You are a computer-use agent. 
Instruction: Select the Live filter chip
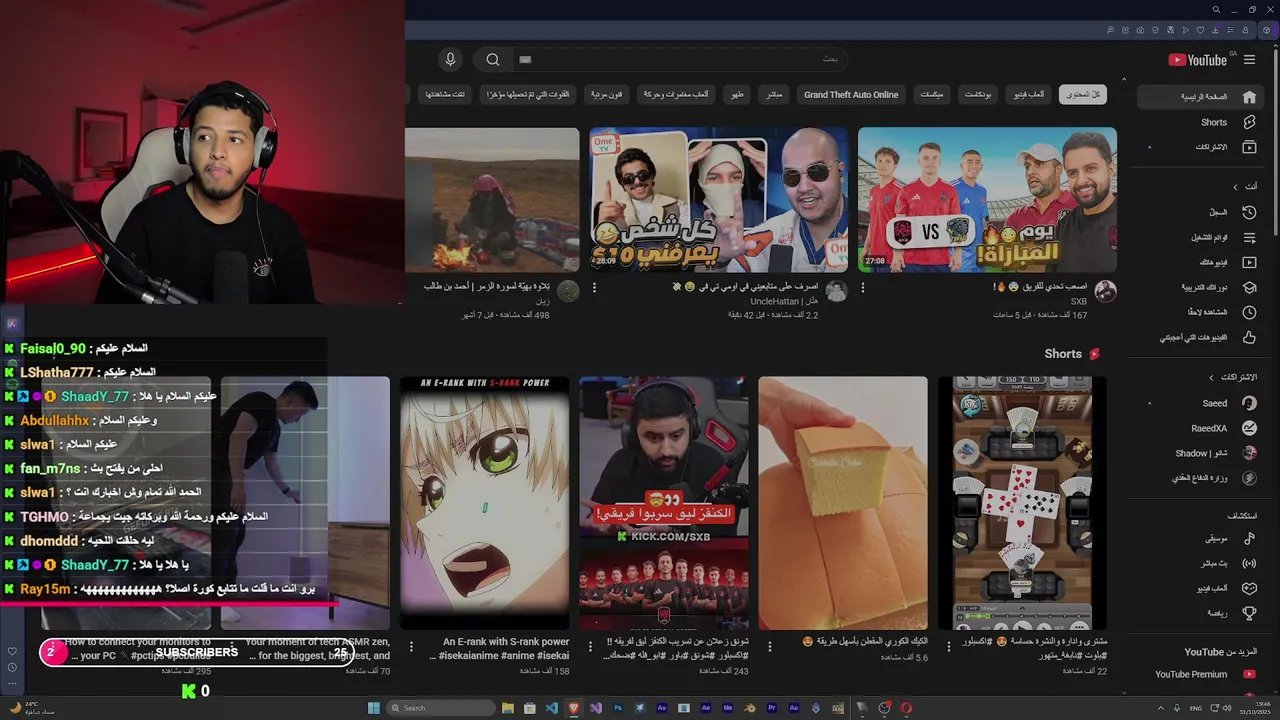coord(773,95)
